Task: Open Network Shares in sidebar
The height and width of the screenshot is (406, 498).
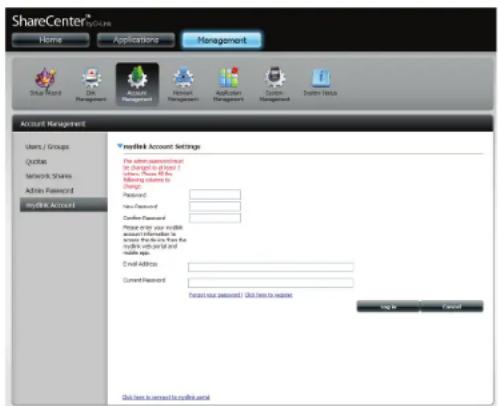Action: (x=49, y=176)
